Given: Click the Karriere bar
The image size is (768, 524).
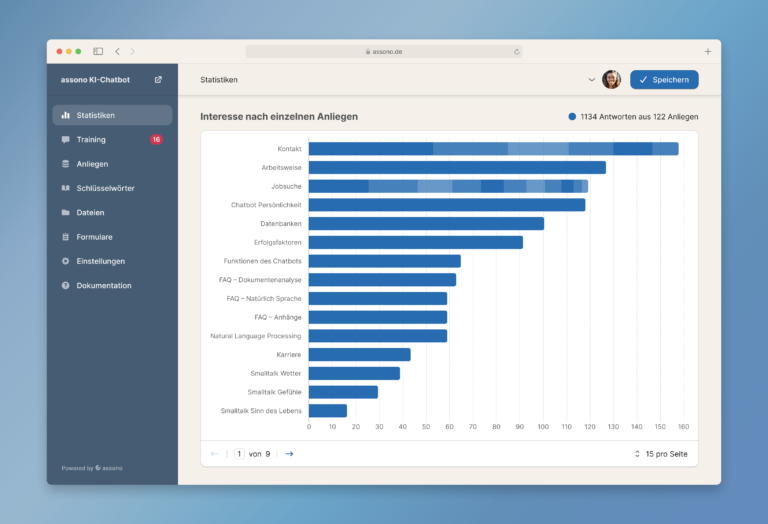Looking at the screenshot, I should [360, 355].
